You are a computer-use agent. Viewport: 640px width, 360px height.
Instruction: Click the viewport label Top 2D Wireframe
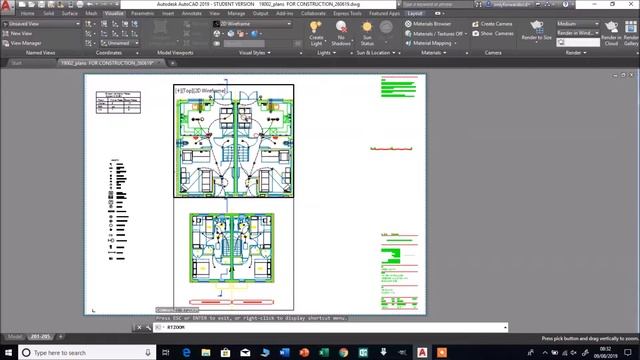pyautogui.click(x=200, y=90)
